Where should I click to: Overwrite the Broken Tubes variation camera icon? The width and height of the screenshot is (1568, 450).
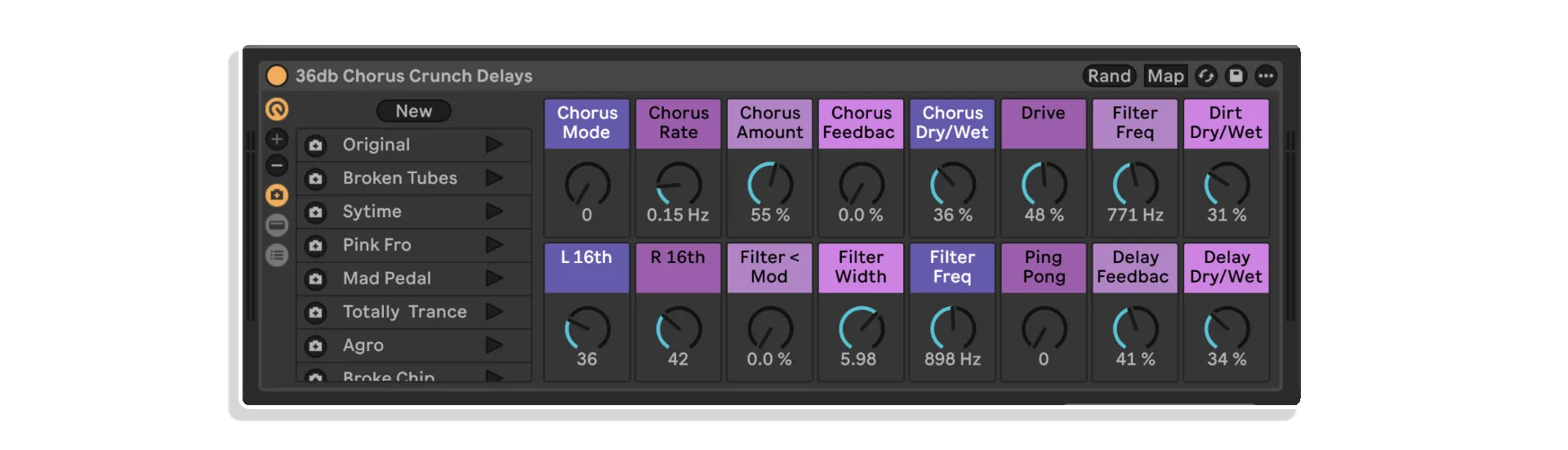315,179
